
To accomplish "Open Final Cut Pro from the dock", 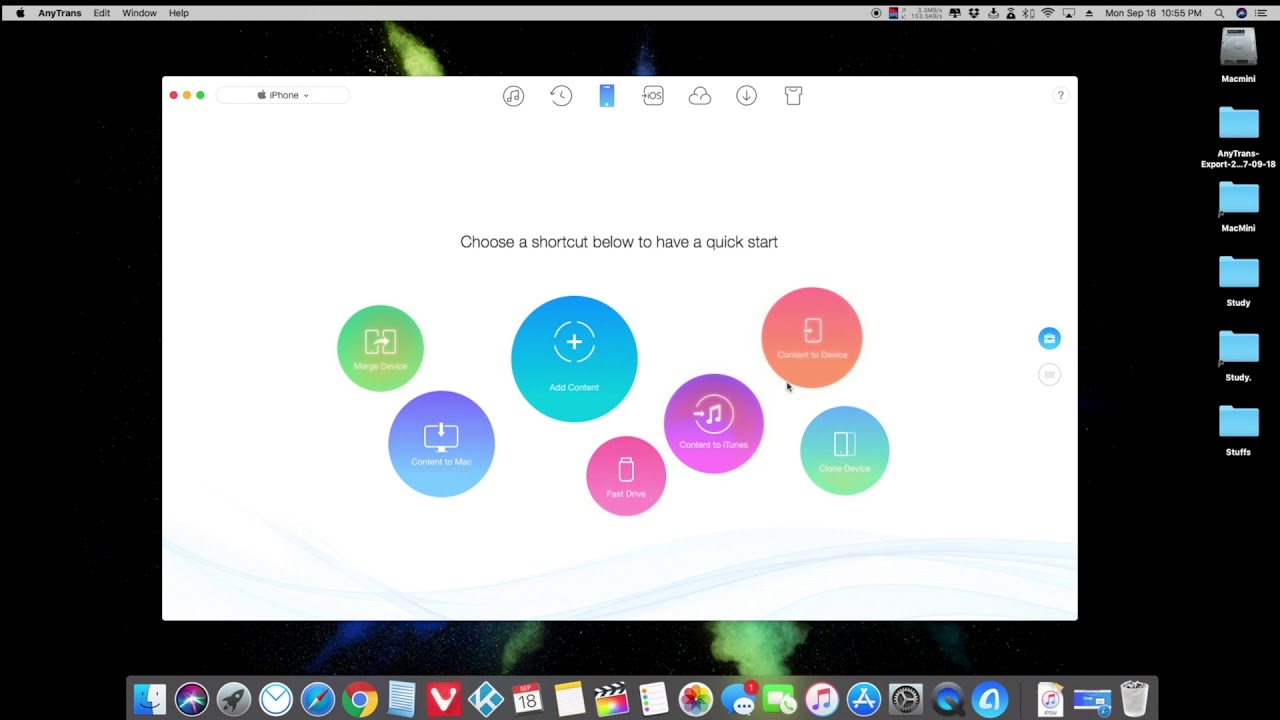I will click(611, 699).
